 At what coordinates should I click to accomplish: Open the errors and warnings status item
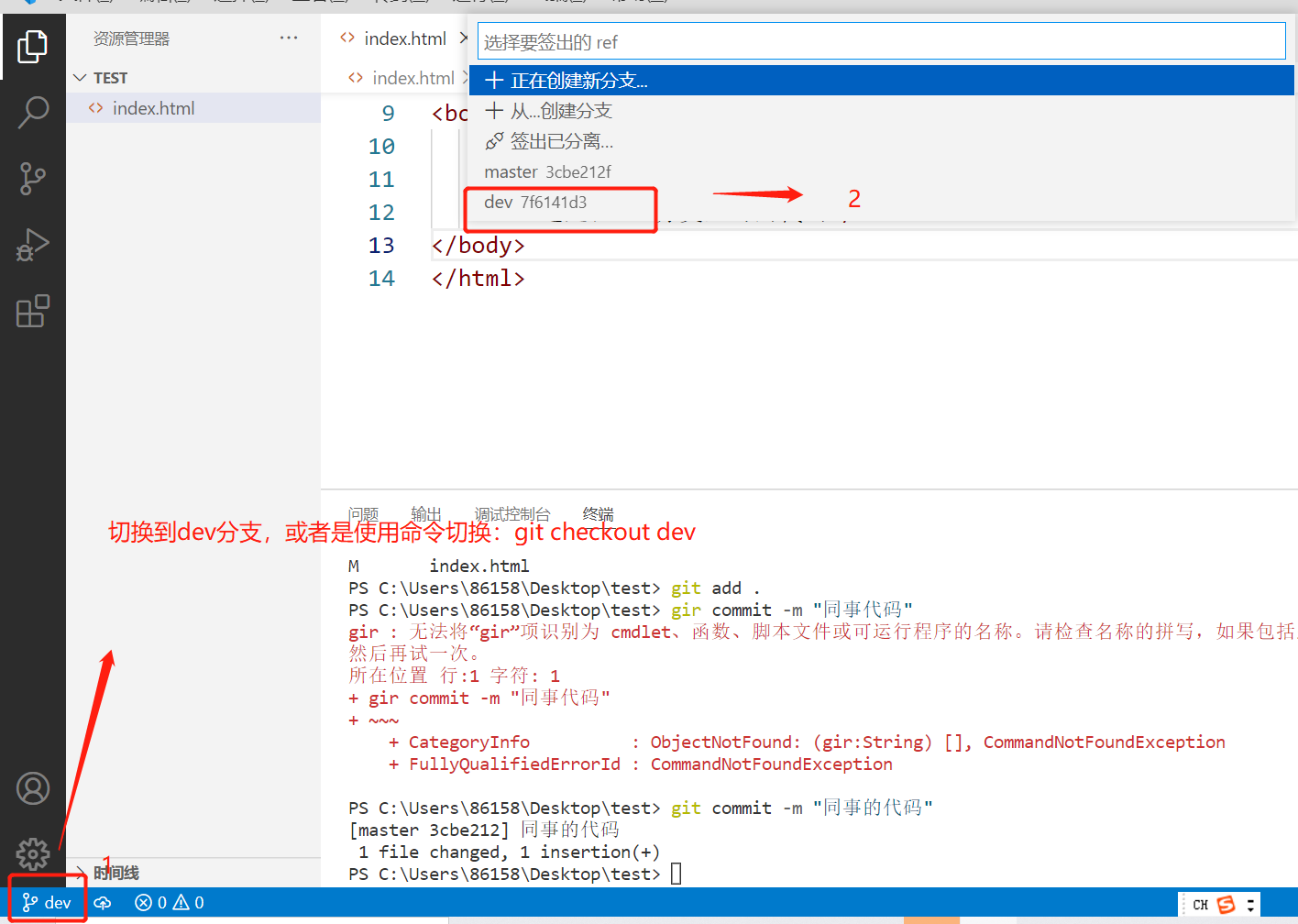(x=170, y=903)
